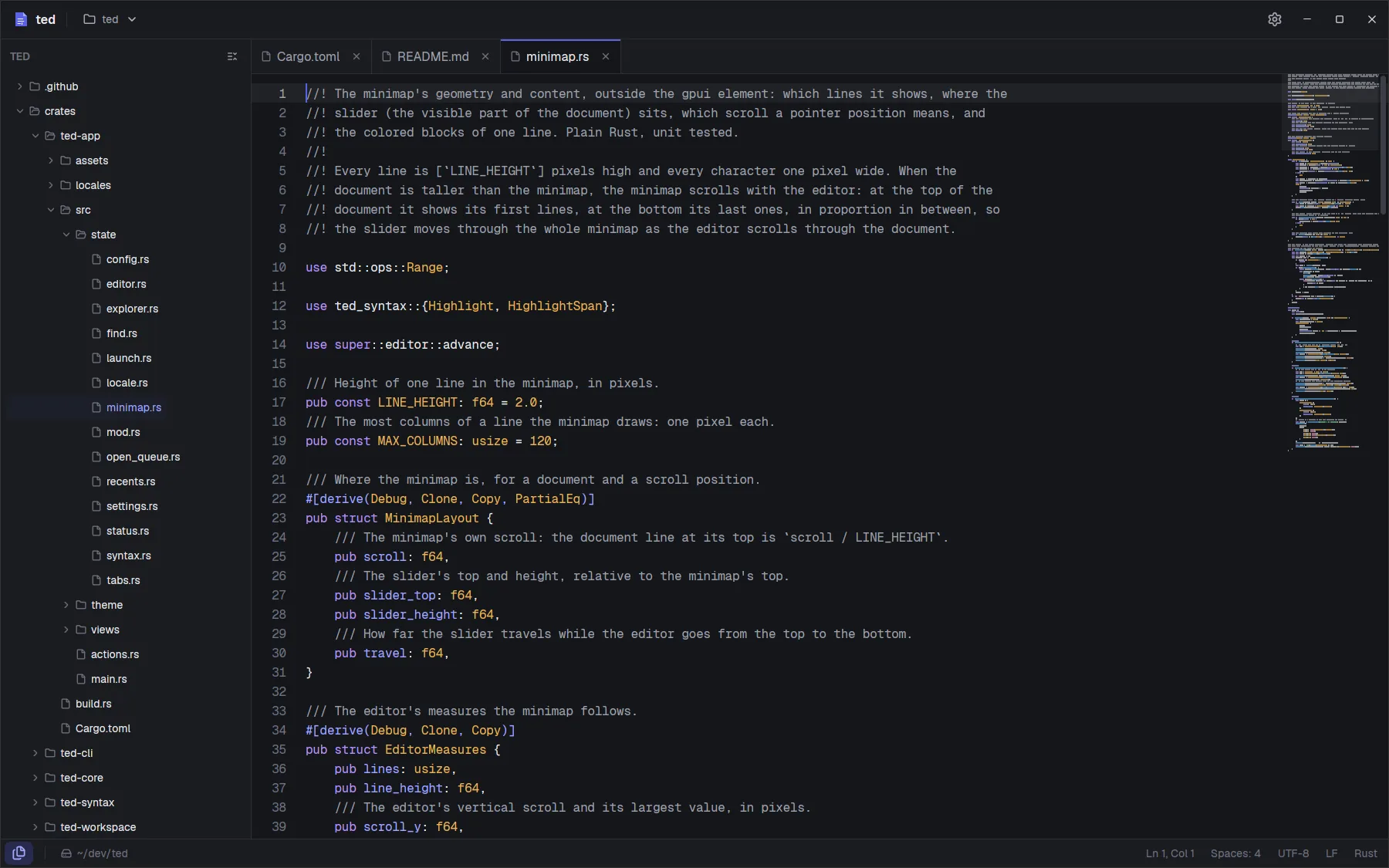Open main.rs file

point(127,679)
